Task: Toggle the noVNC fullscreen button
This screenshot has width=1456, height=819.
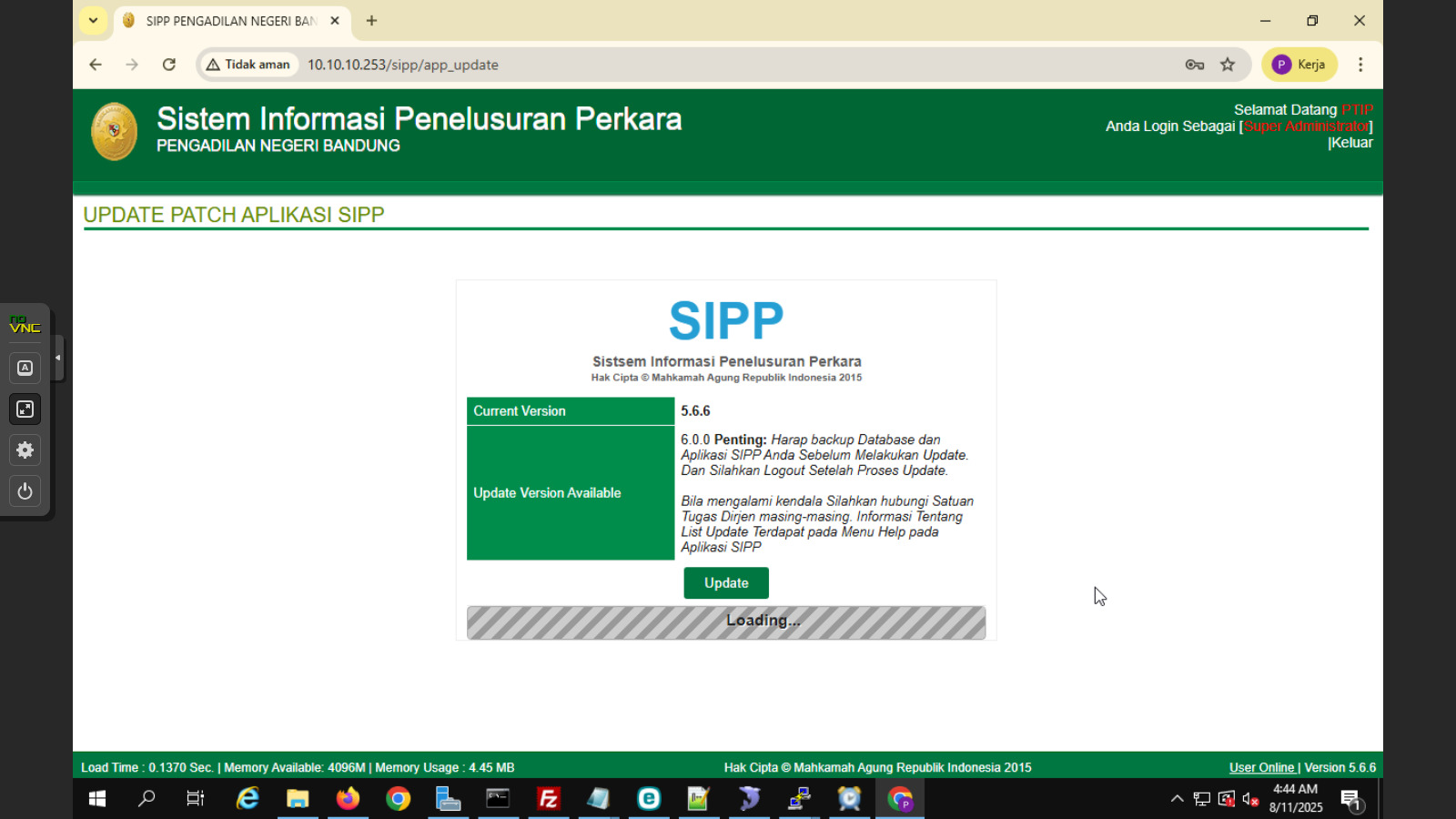Action: pyautogui.click(x=25, y=409)
